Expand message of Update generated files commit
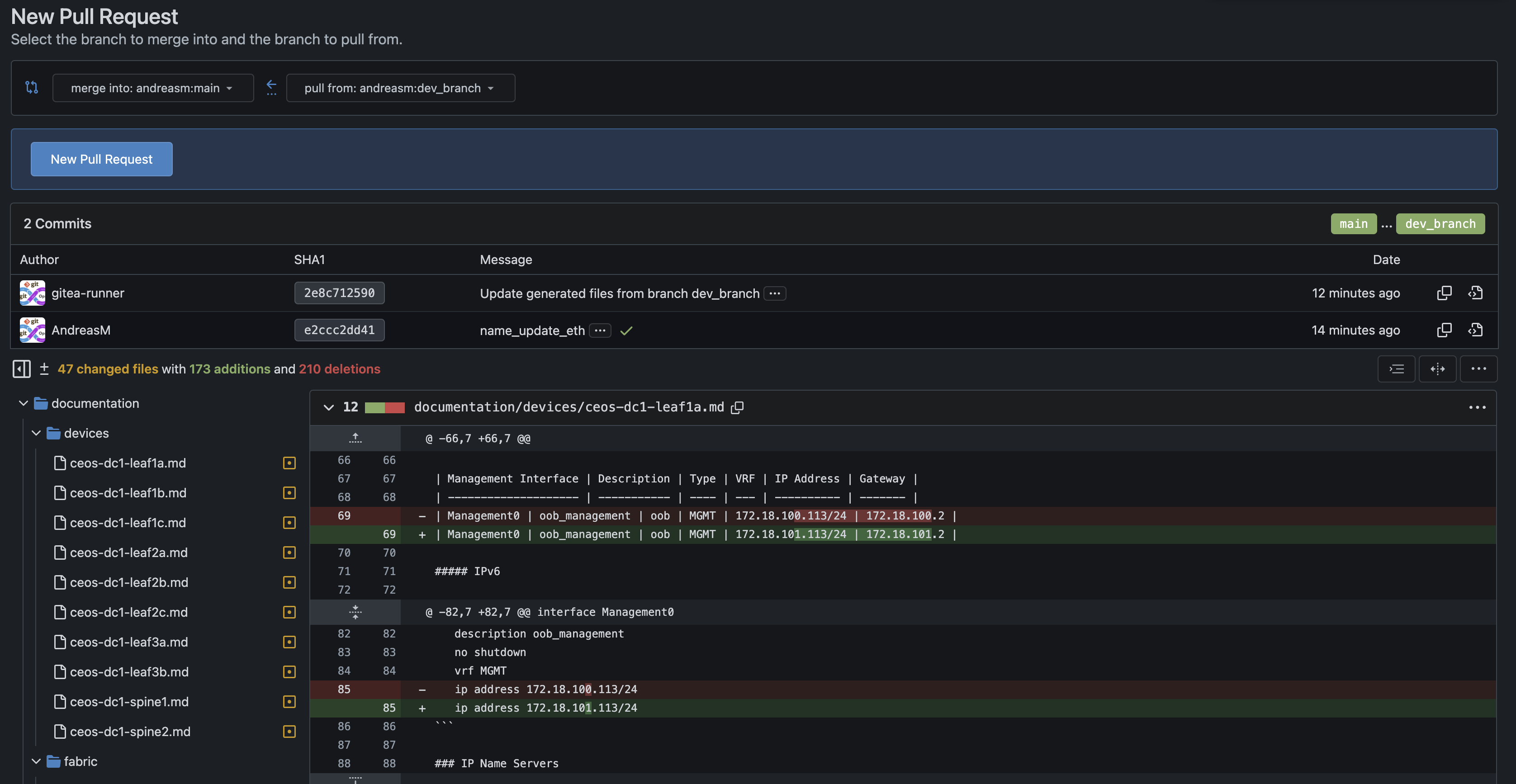The image size is (1516, 784). 775,293
